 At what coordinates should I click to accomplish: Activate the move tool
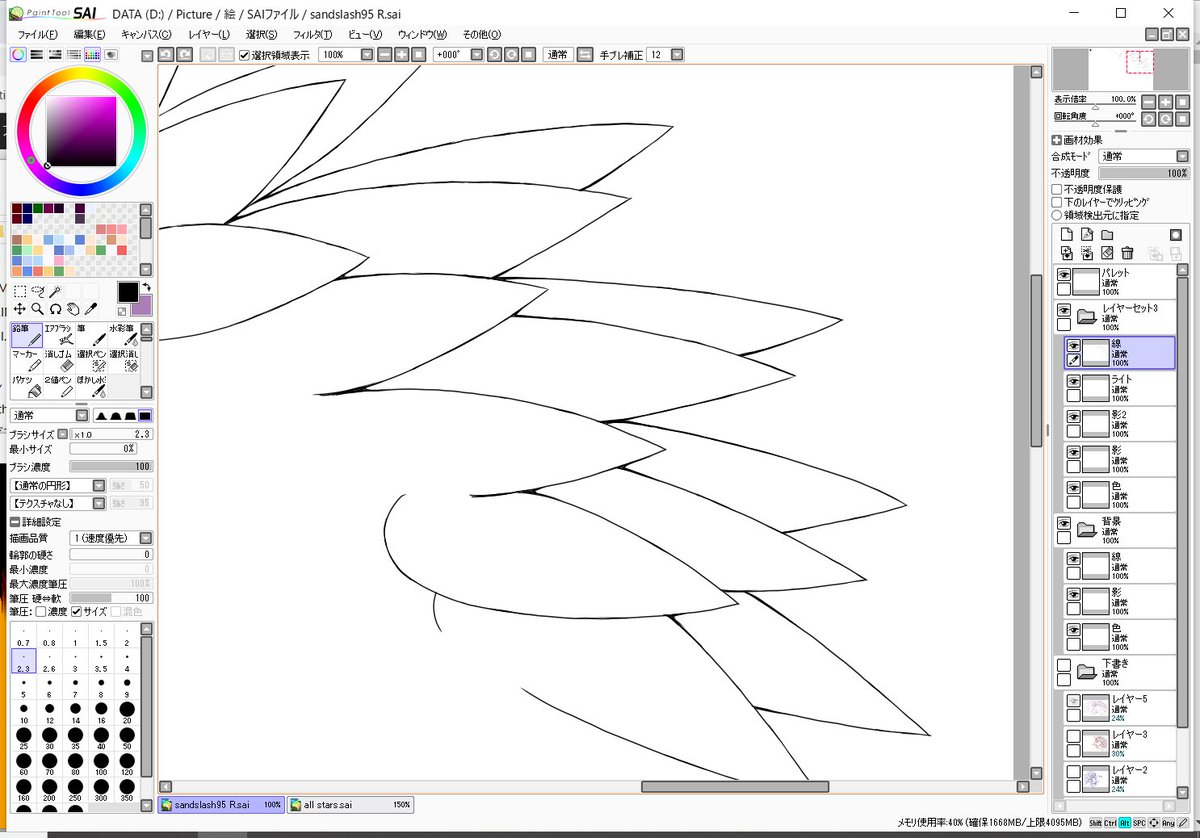(x=20, y=309)
